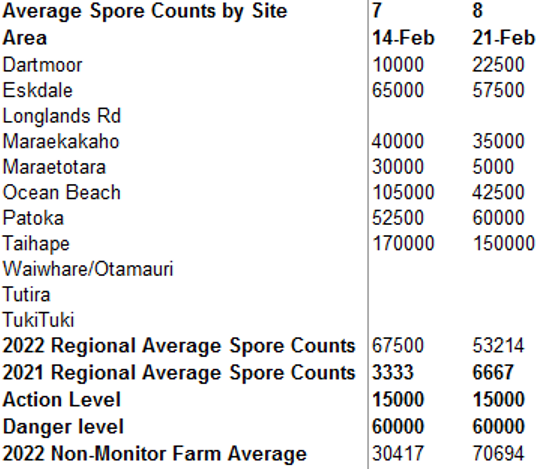Select the Patoka row label
The width and height of the screenshot is (547, 469).
[33, 218]
